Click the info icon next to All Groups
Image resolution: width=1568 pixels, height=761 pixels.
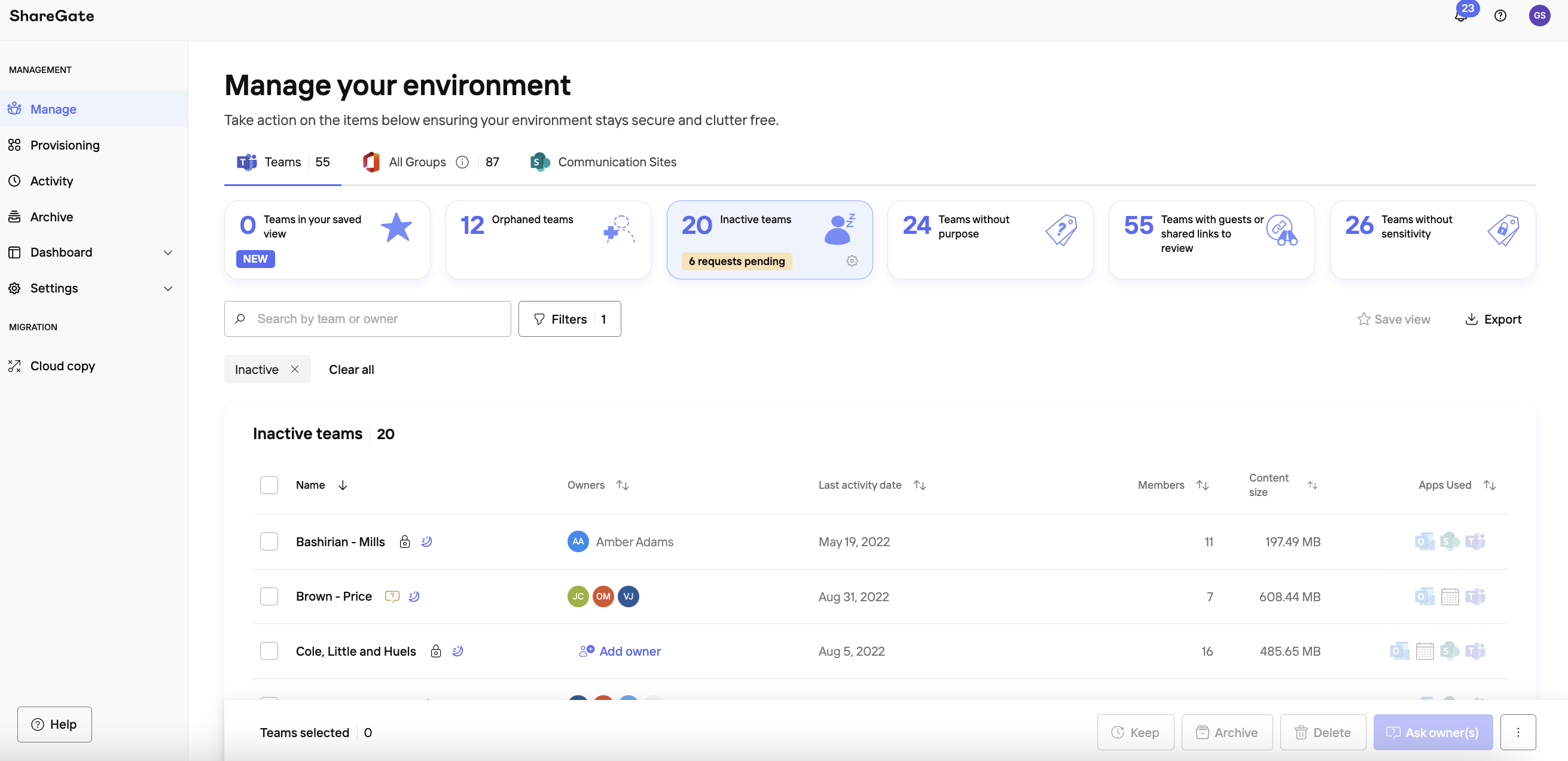point(462,162)
